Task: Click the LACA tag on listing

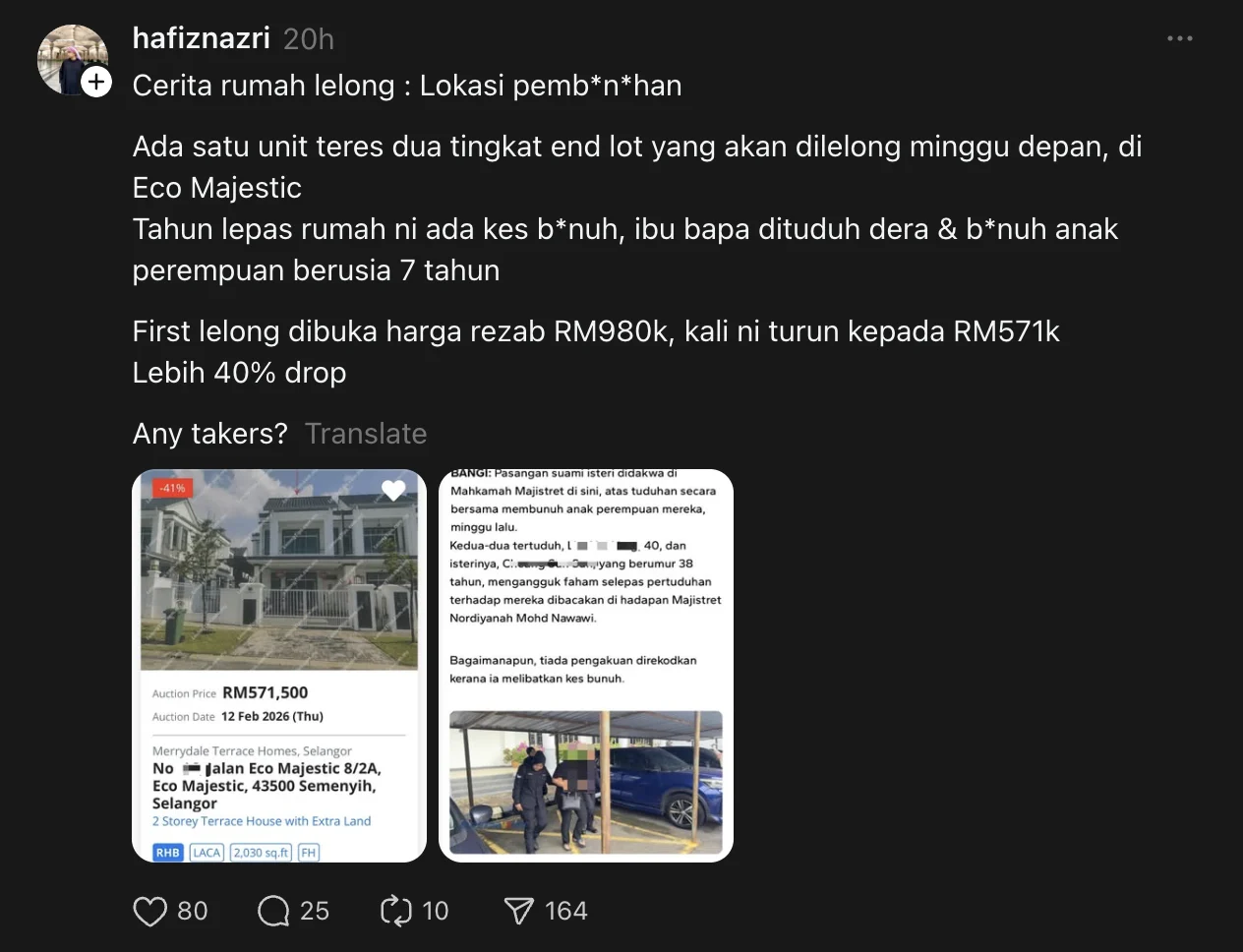Action: point(207,853)
